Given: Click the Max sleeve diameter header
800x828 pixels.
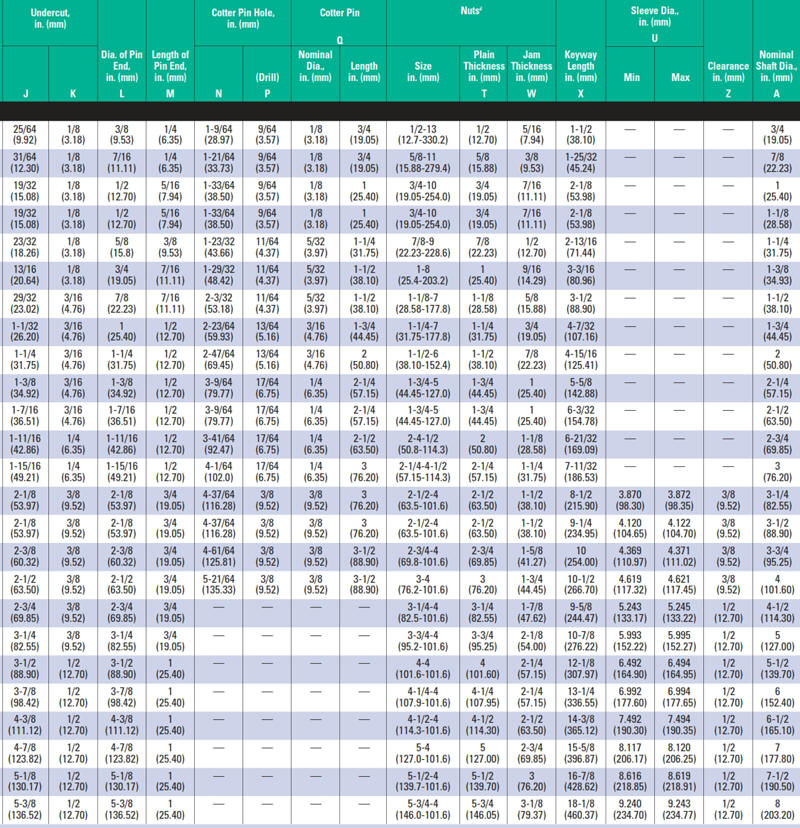Looking at the screenshot, I should 680,78.
